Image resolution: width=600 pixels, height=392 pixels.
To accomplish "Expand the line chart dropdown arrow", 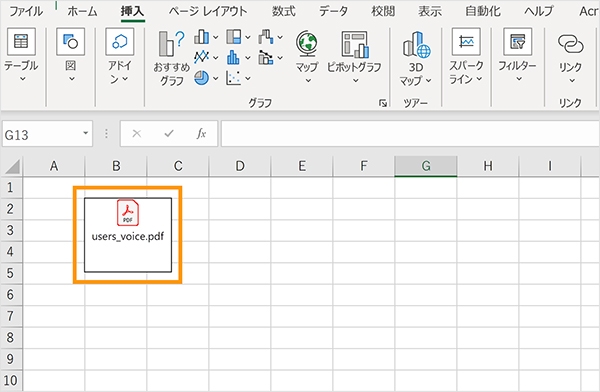I will [x=216, y=58].
